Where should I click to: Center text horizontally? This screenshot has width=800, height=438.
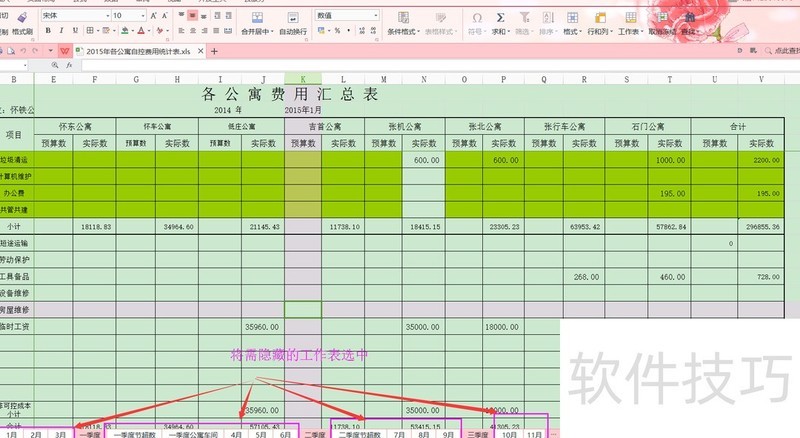click(x=192, y=31)
